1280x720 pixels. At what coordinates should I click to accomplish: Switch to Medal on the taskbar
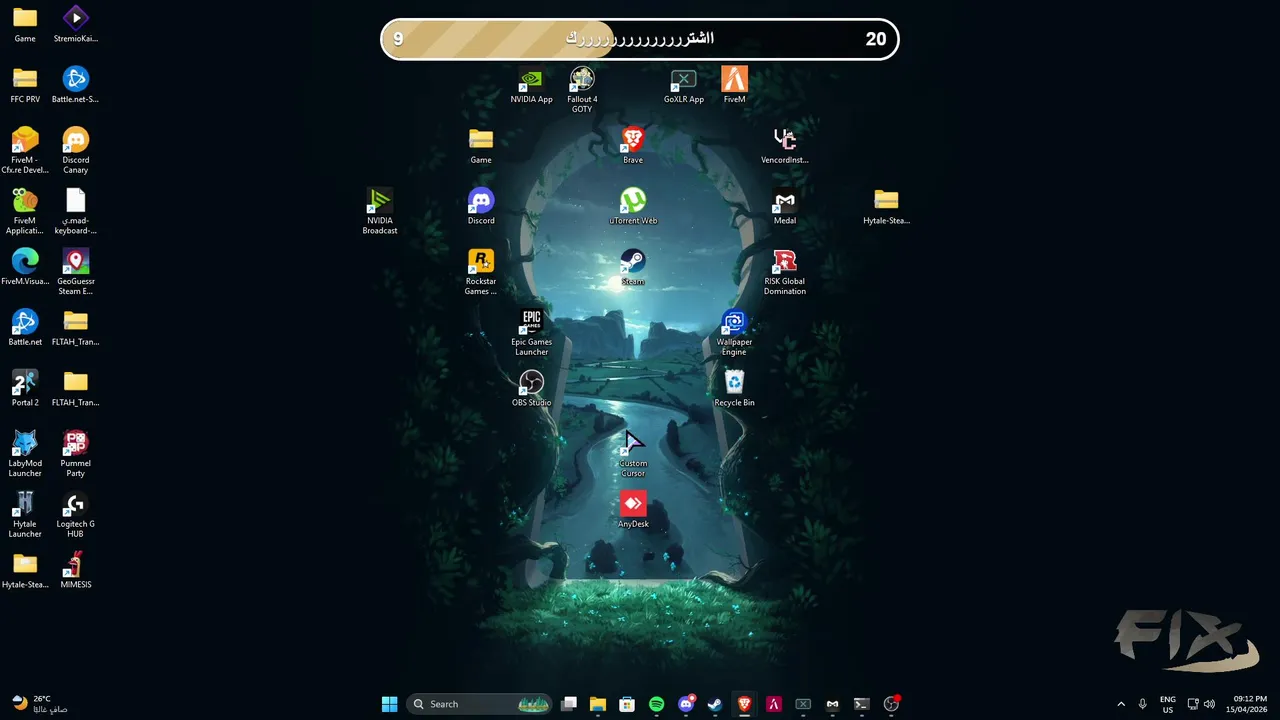[x=832, y=704]
